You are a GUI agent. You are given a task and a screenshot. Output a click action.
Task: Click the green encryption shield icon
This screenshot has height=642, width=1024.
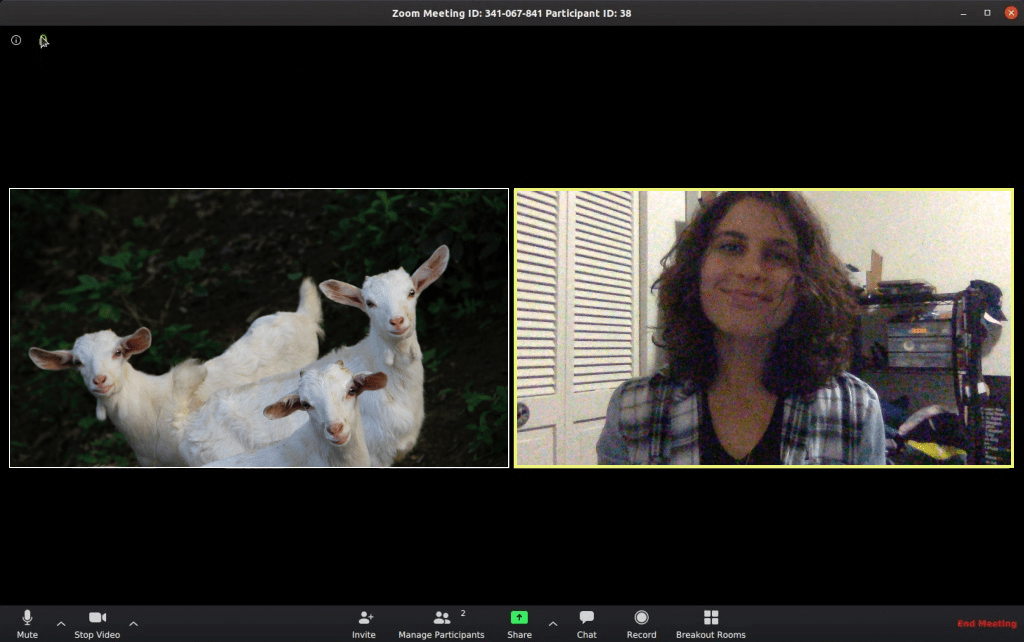pos(43,41)
